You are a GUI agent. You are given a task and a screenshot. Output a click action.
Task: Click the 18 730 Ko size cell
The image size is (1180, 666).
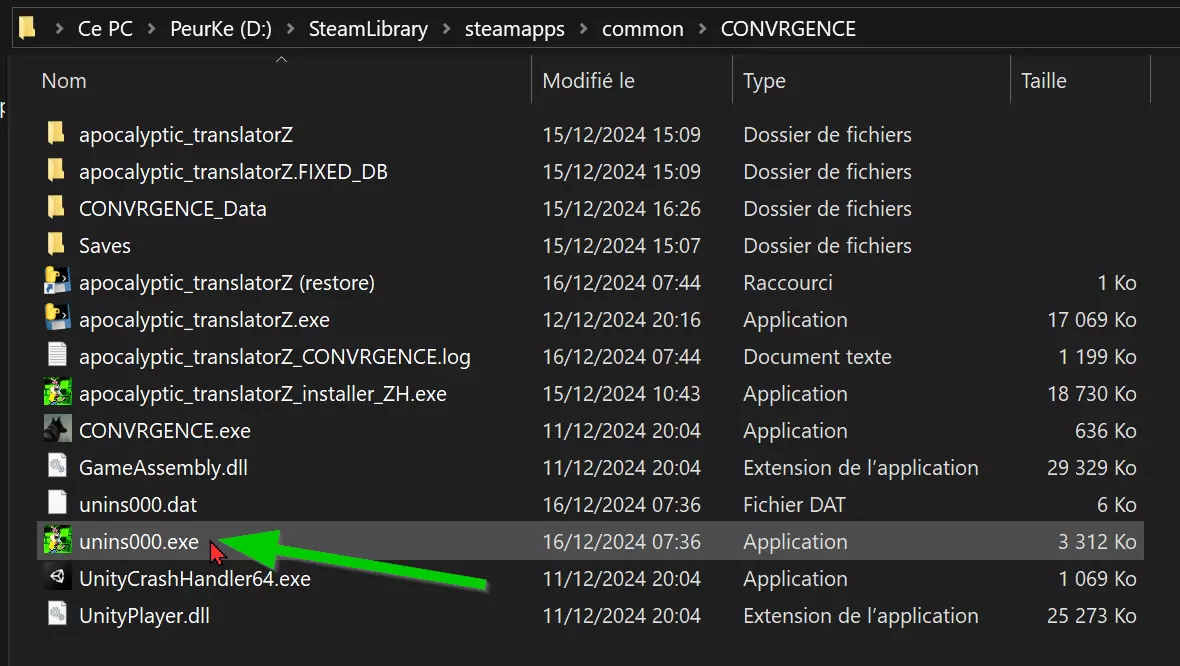pos(1092,393)
